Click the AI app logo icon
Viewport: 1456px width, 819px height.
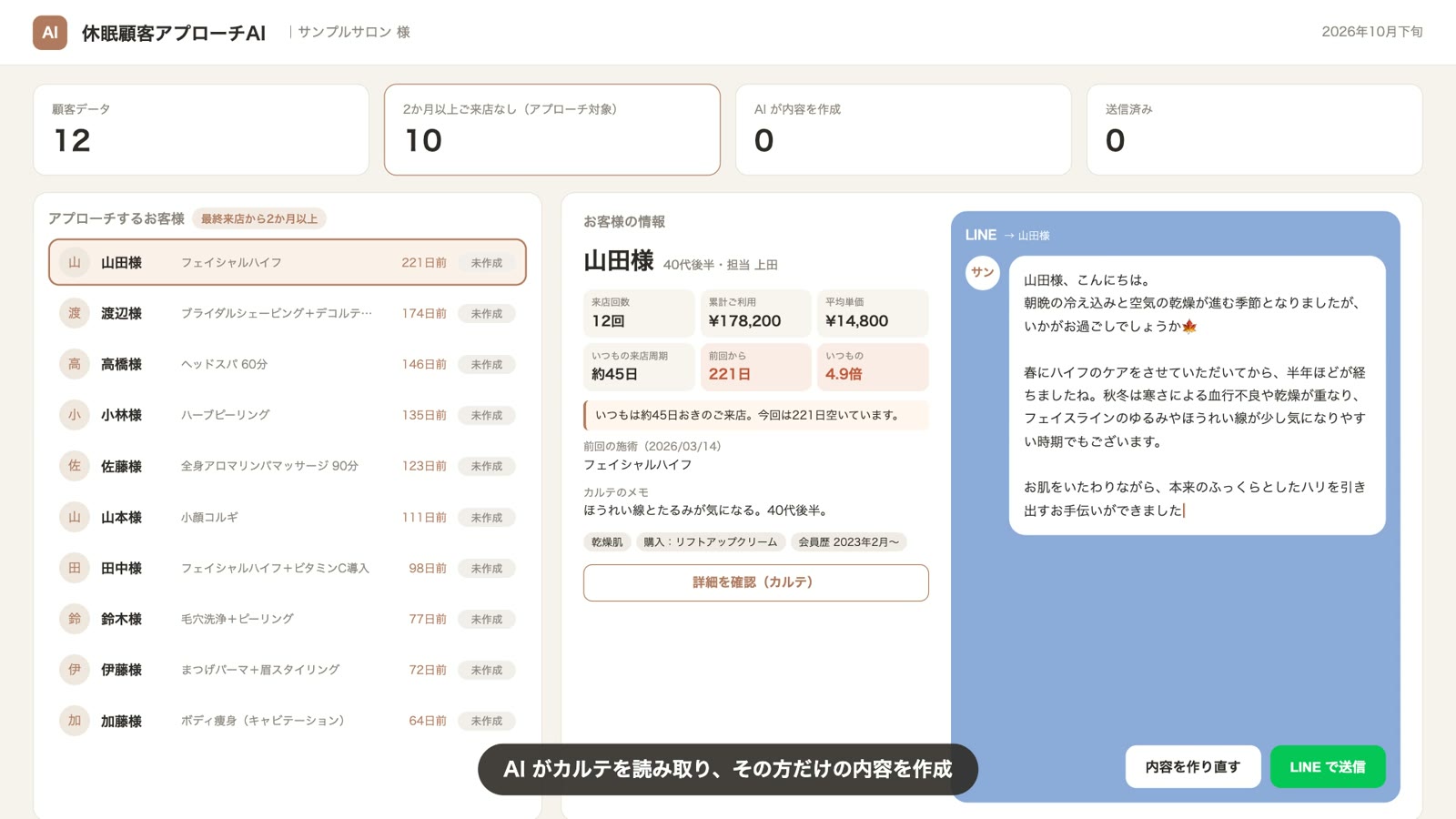click(x=50, y=33)
